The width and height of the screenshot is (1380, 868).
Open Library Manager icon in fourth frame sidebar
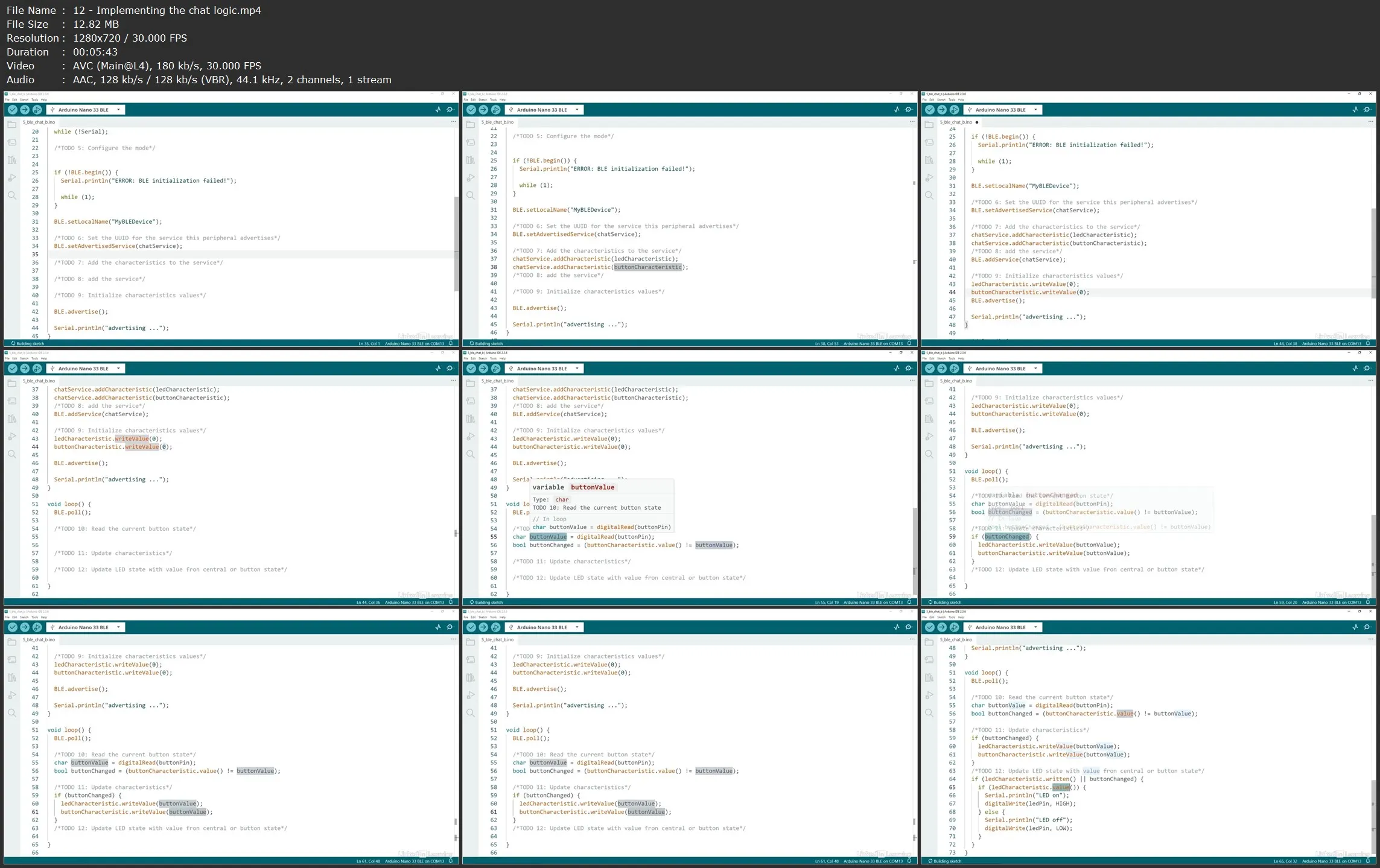click(12, 419)
